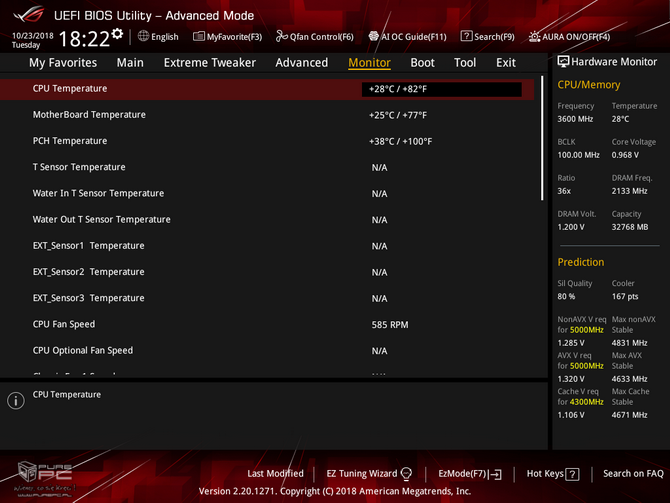Select the EXT_Sensor2 Temperature row
The height and width of the screenshot is (503, 670).
267,272
